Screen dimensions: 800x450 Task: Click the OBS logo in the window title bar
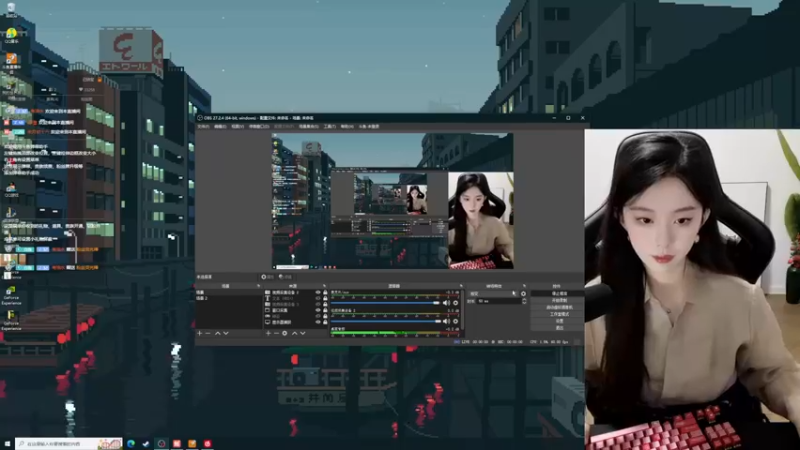pos(199,118)
